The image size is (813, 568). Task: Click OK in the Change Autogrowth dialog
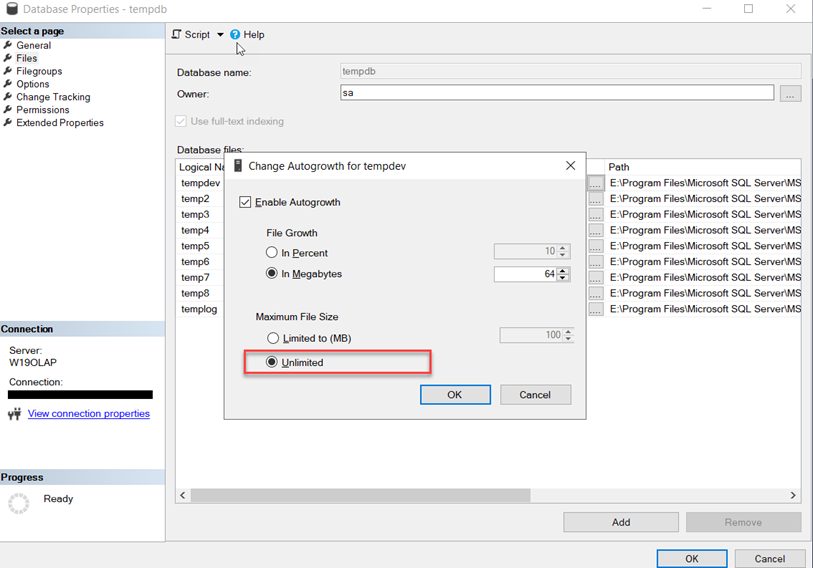[x=455, y=395]
